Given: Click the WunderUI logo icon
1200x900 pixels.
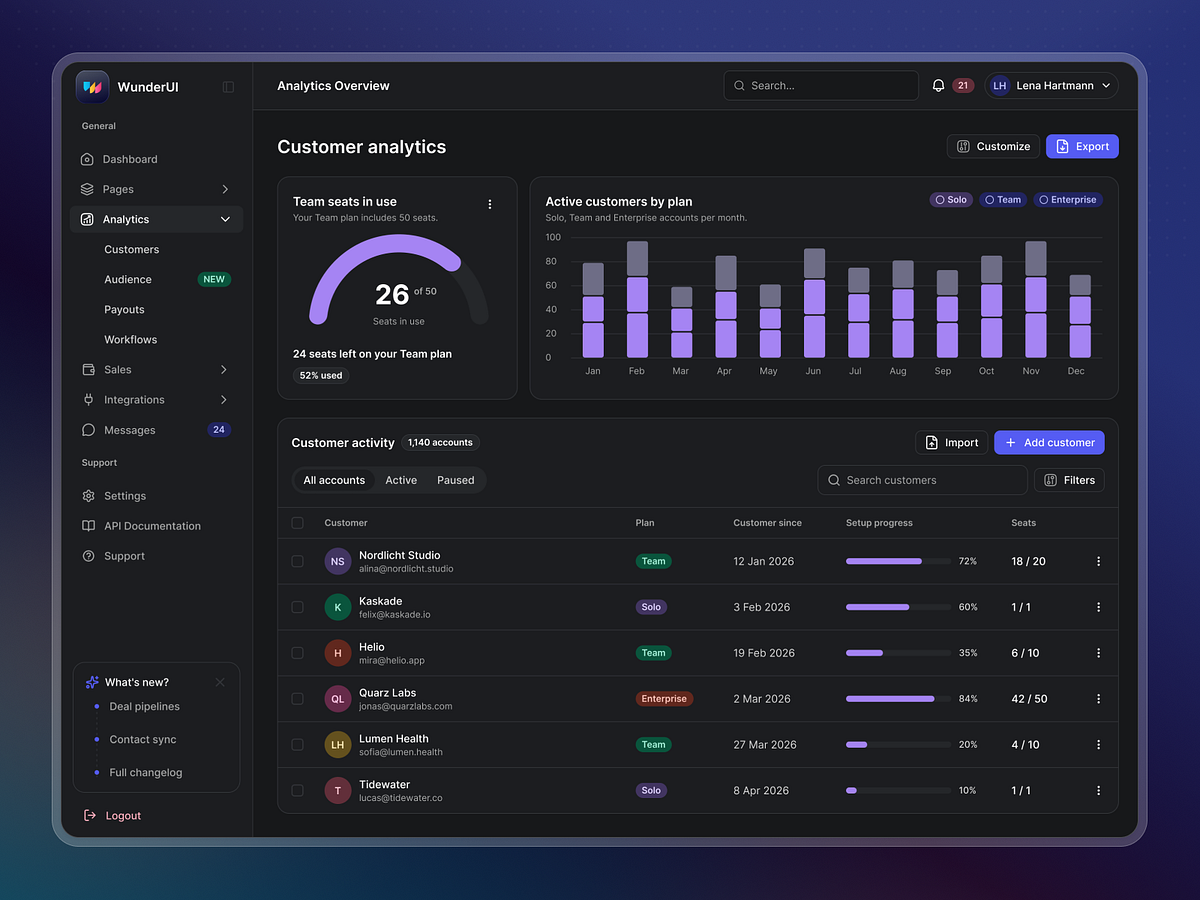Looking at the screenshot, I should [x=92, y=87].
